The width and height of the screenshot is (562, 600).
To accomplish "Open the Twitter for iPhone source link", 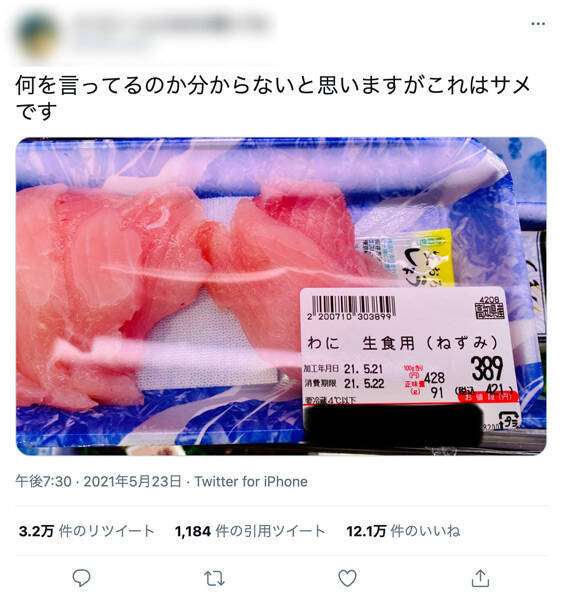I will 251,481.
